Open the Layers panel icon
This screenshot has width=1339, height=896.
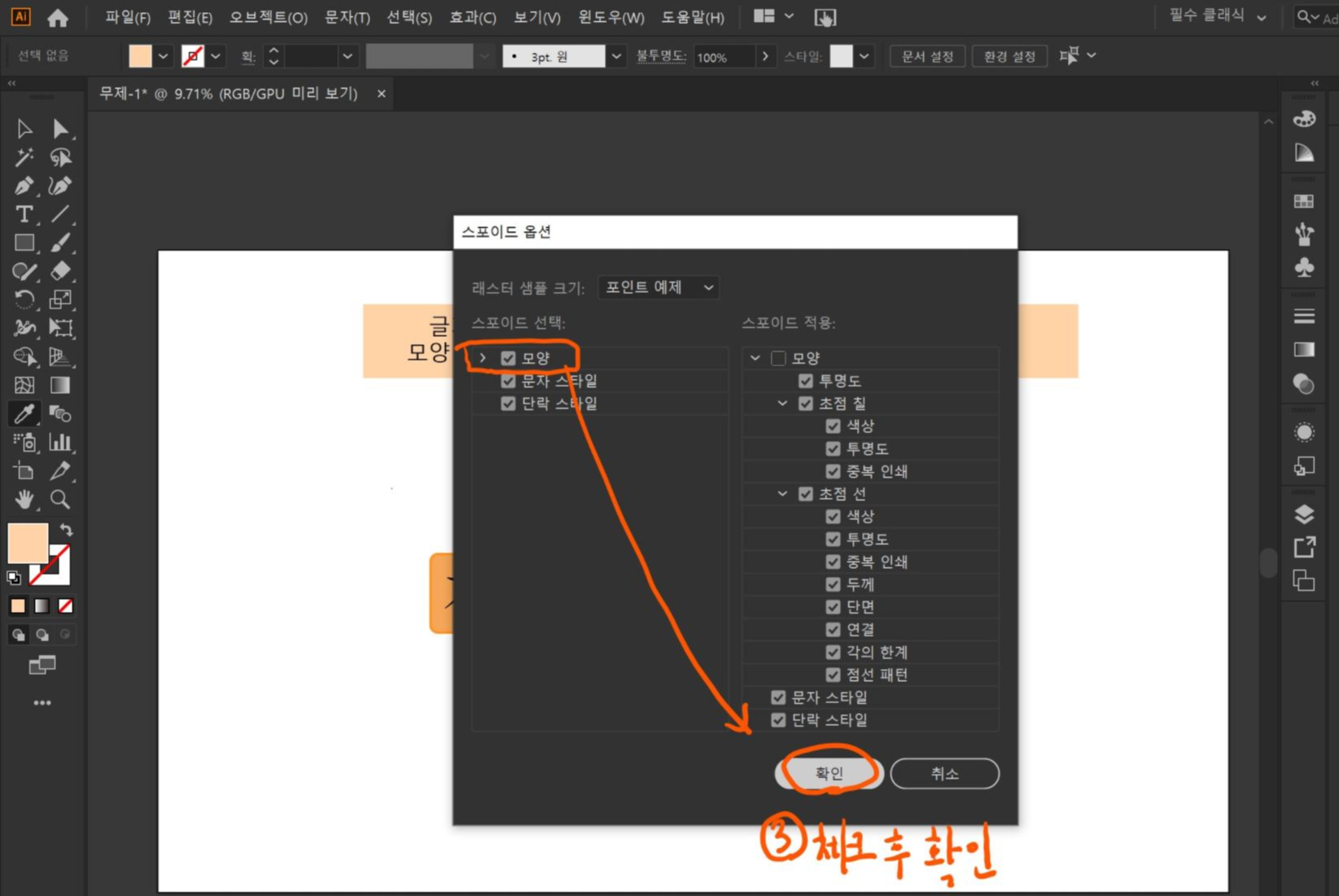tap(1304, 514)
